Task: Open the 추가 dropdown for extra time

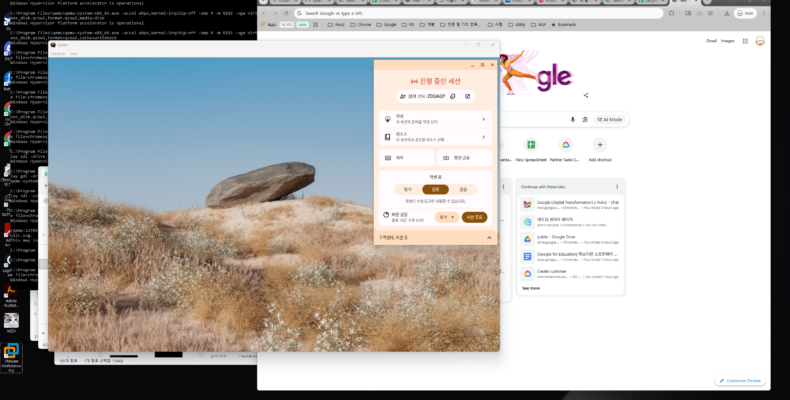Action: pyautogui.click(x=446, y=216)
